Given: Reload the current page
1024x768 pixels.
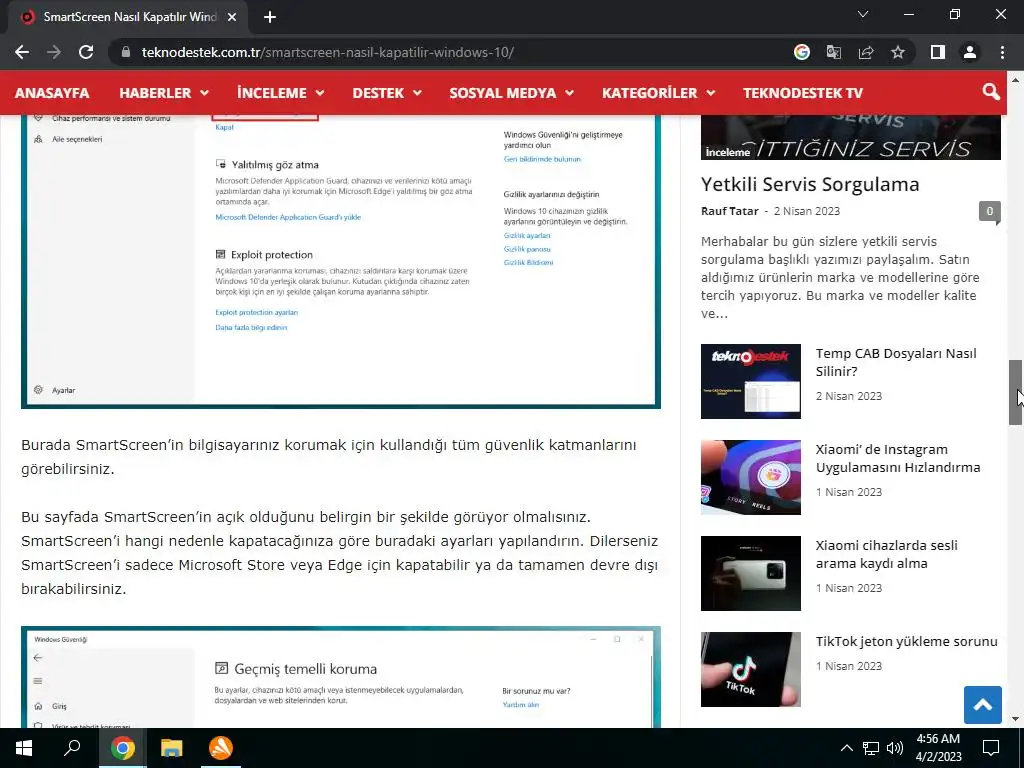Looking at the screenshot, I should (86, 52).
